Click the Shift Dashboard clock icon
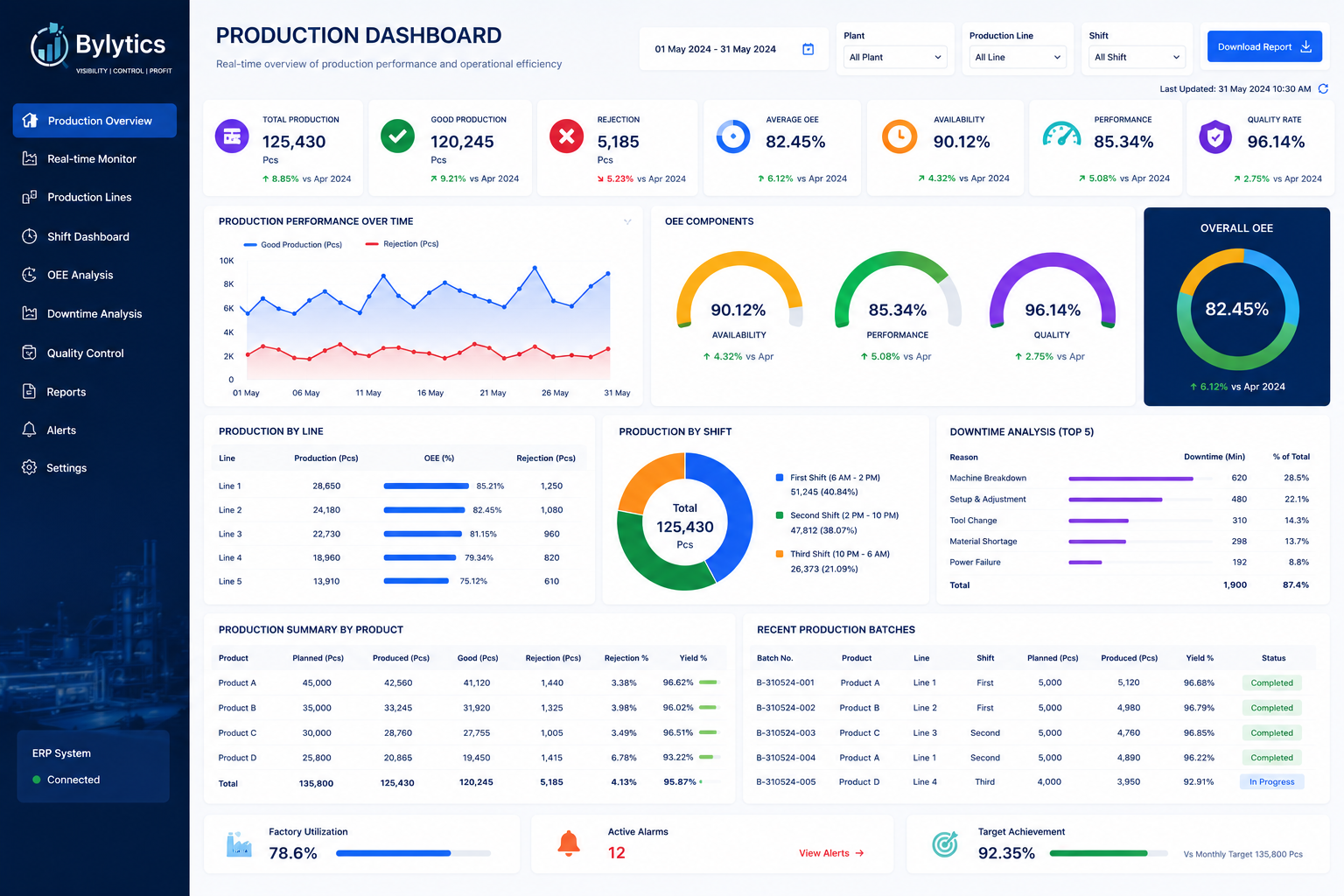1344x896 pixels. (x=30, y=236)
